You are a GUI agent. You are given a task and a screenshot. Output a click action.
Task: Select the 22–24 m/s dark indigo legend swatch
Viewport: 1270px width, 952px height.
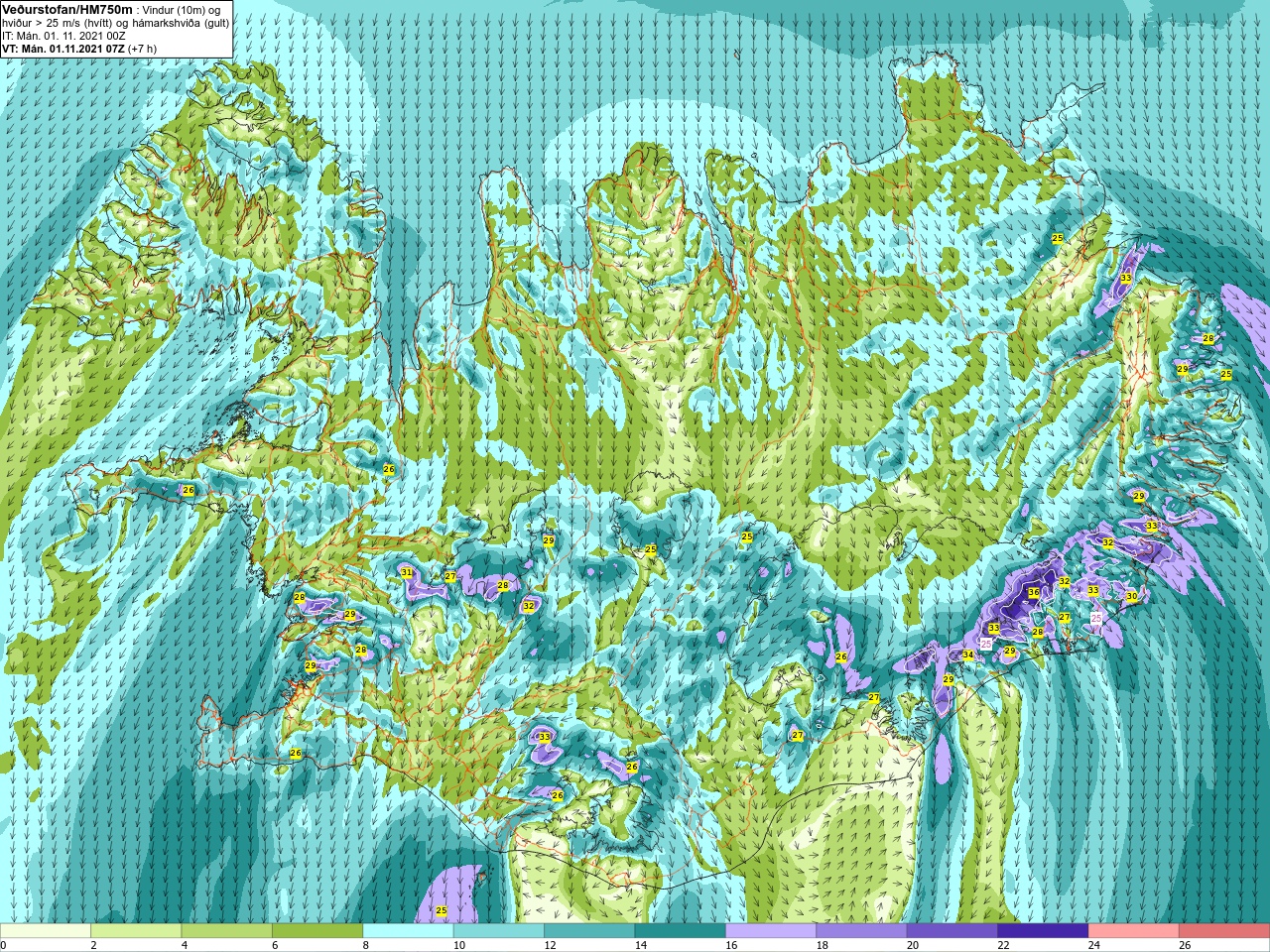pyautogui.click(x=1043, y=931)
